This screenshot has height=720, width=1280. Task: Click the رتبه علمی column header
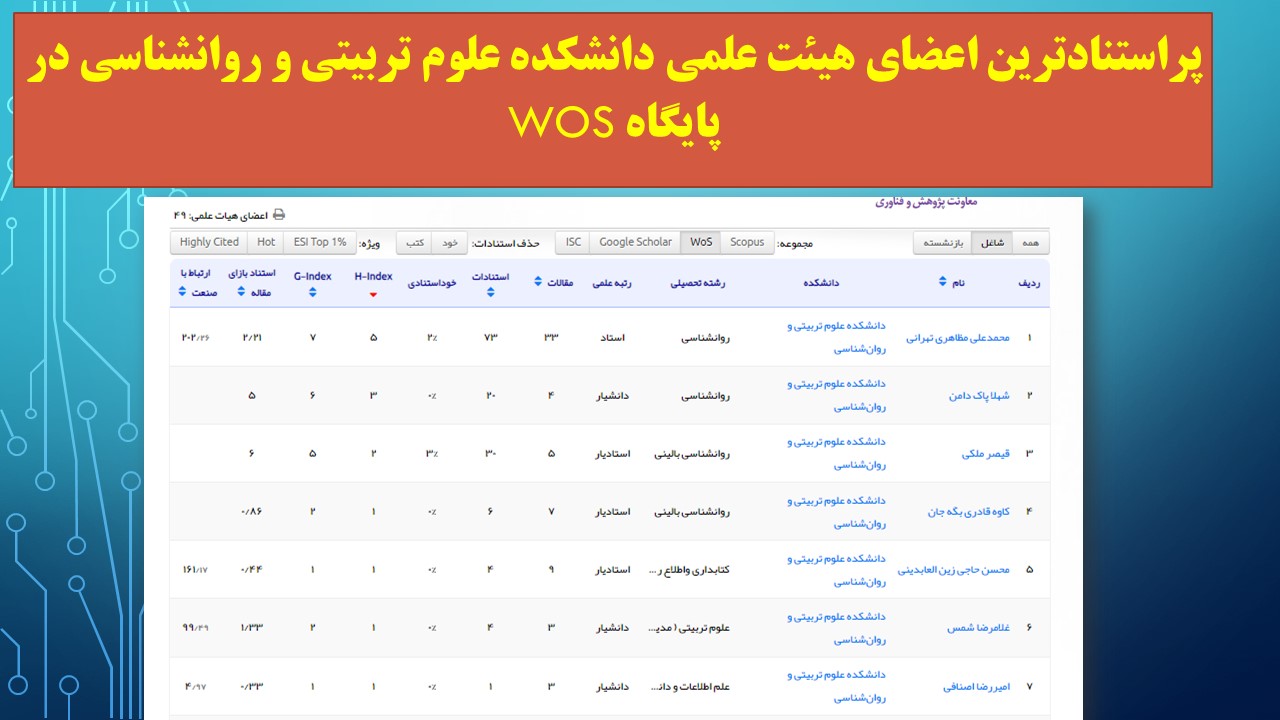click(x=612, y=283)
